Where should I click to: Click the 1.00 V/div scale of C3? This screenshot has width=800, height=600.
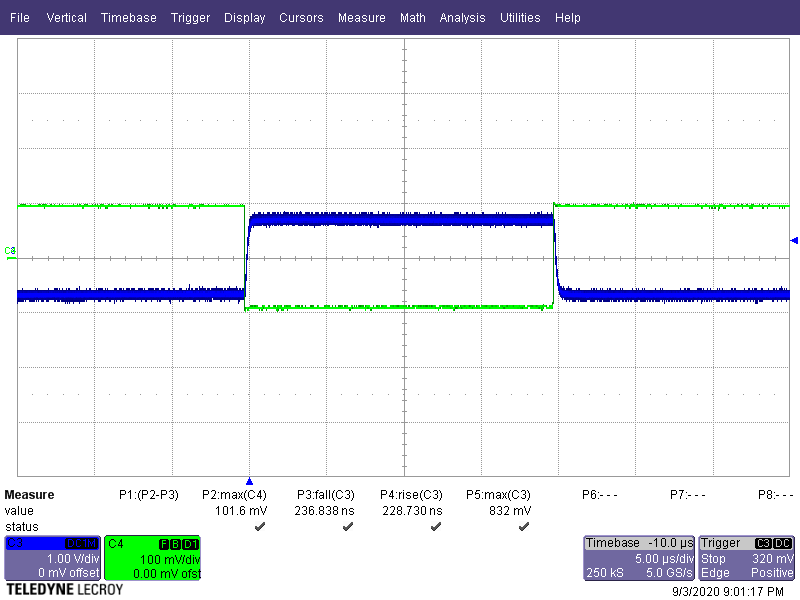pyautogui.click(x=73, y=559)
